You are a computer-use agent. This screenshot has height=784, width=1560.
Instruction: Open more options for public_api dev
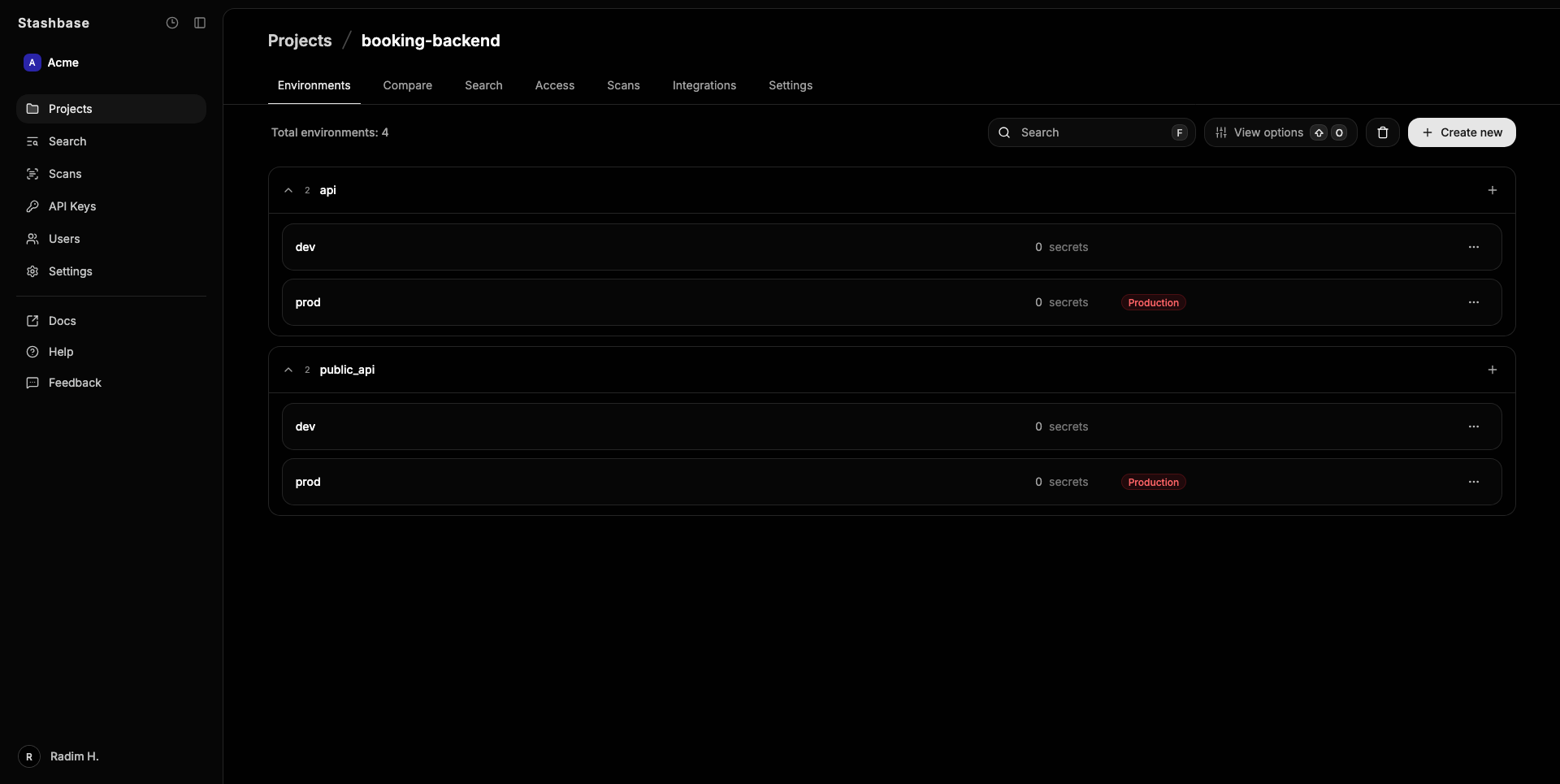(1474, 427)
